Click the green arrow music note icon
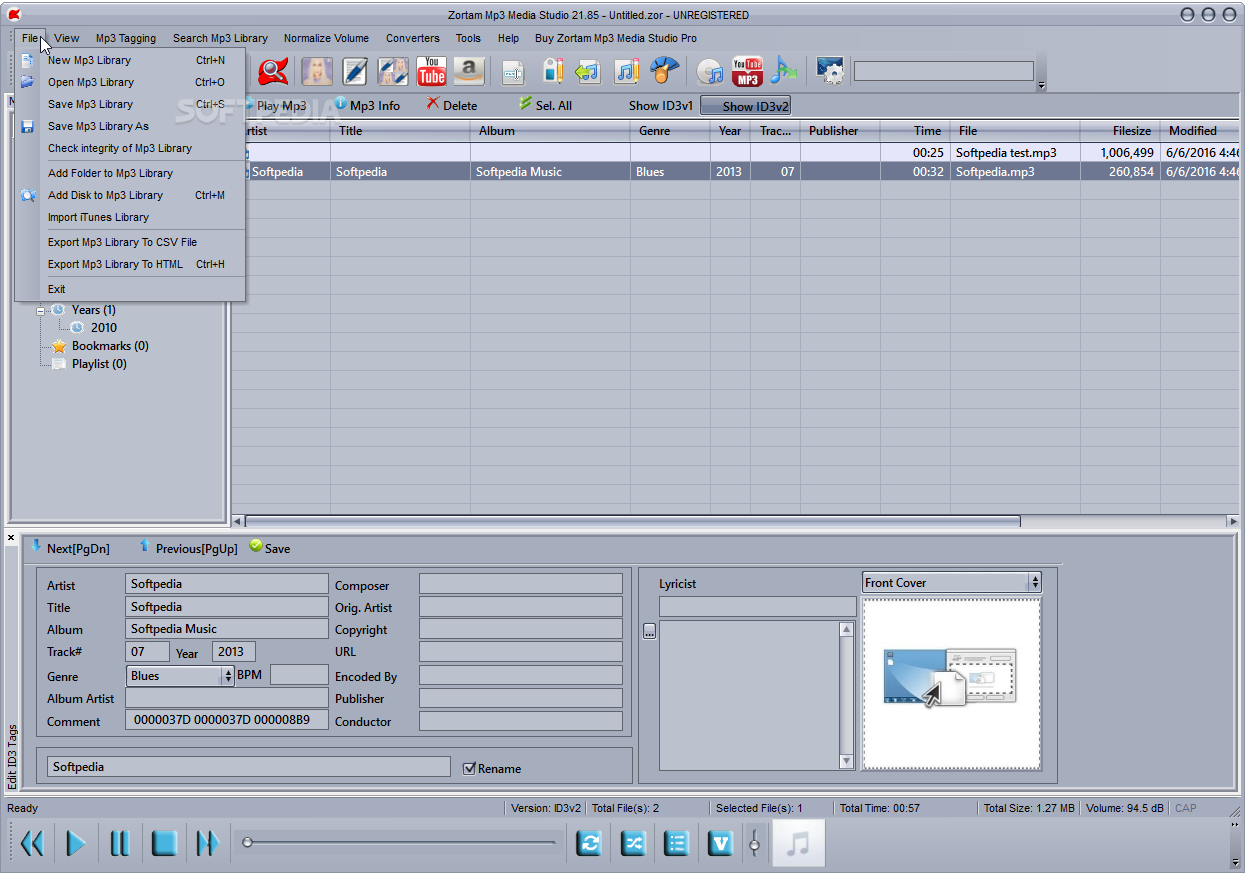 [588, 71]
